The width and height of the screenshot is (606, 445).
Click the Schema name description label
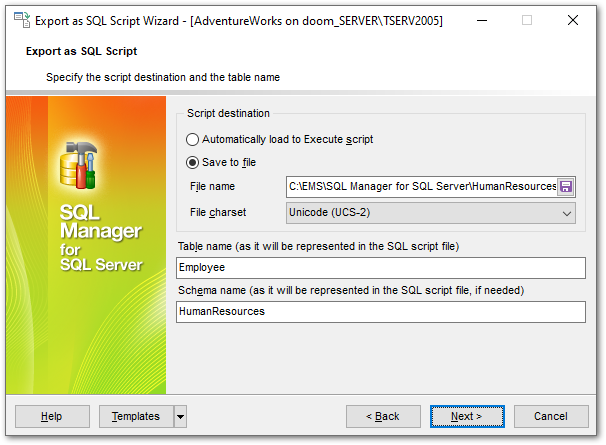click(351, 291)
